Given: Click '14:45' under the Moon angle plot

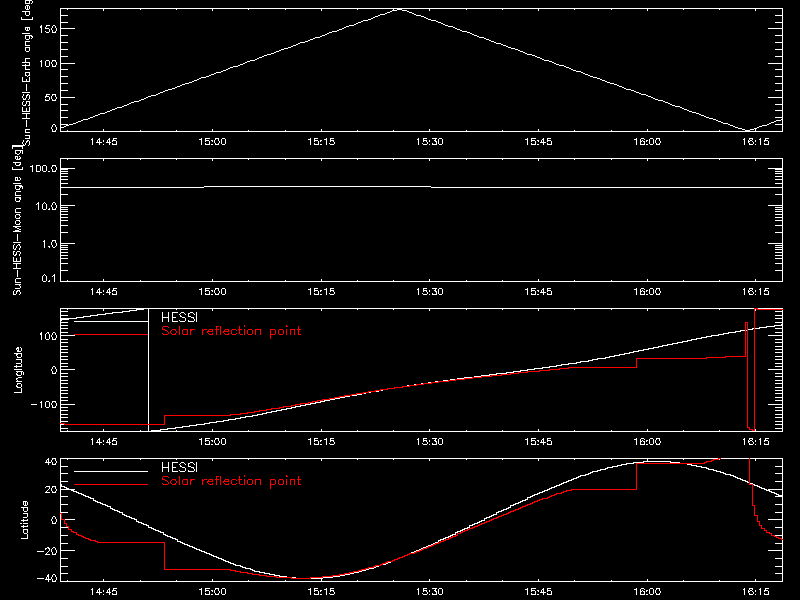Looking at the screenshot, I should click(104, 292).
